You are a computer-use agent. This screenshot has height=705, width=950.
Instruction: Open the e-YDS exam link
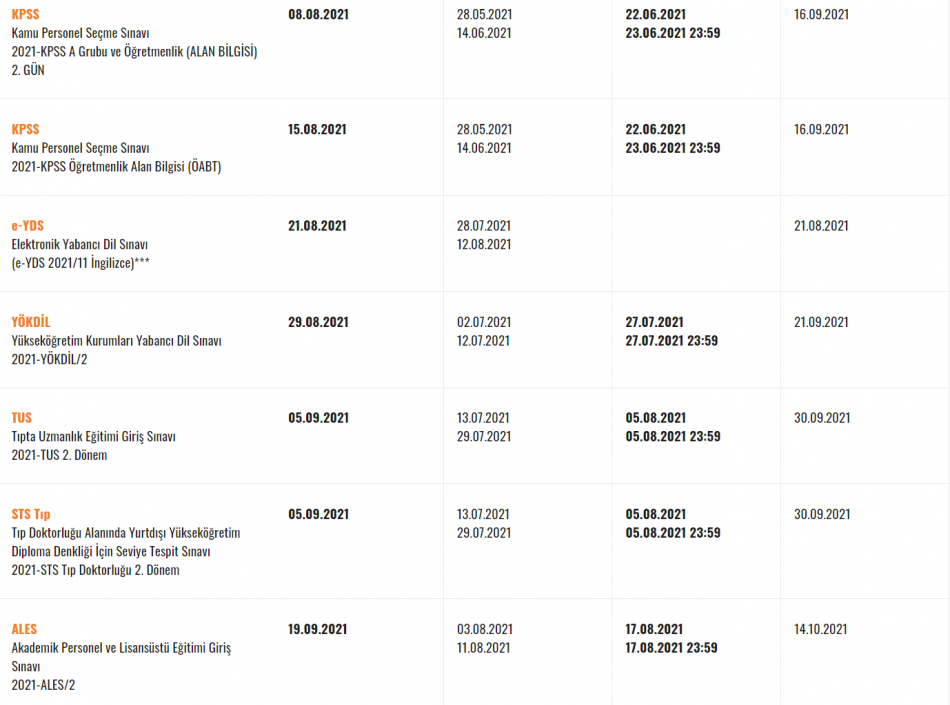click(x=28, y=226)
